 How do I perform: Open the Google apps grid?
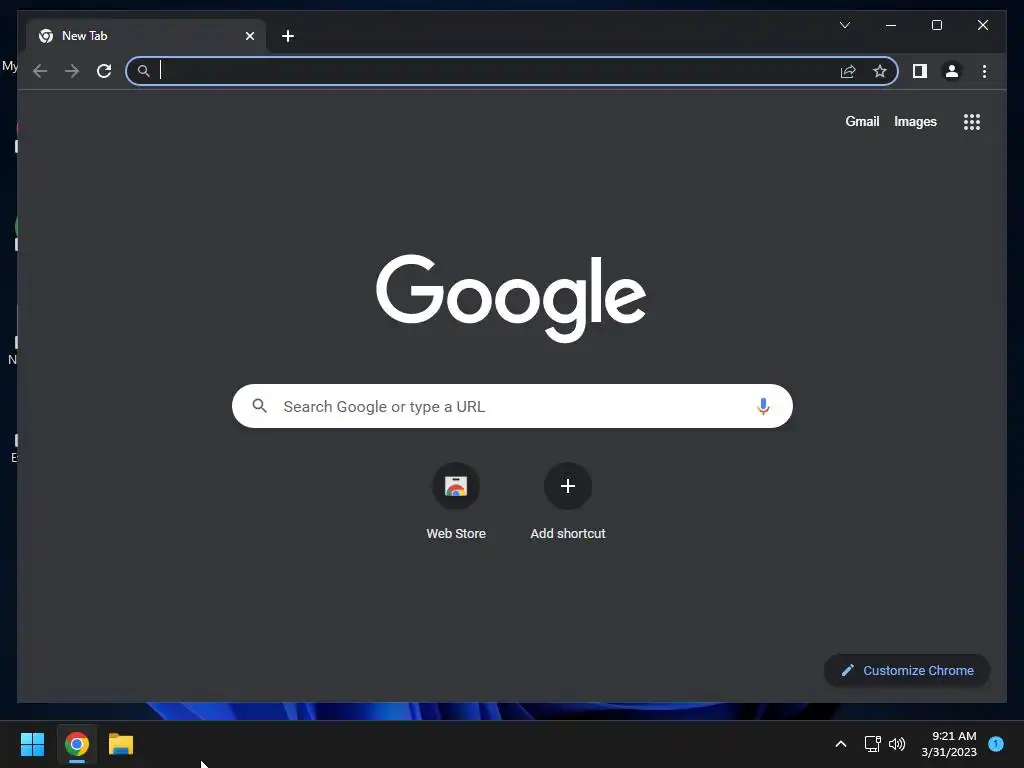tap(972, 121)
